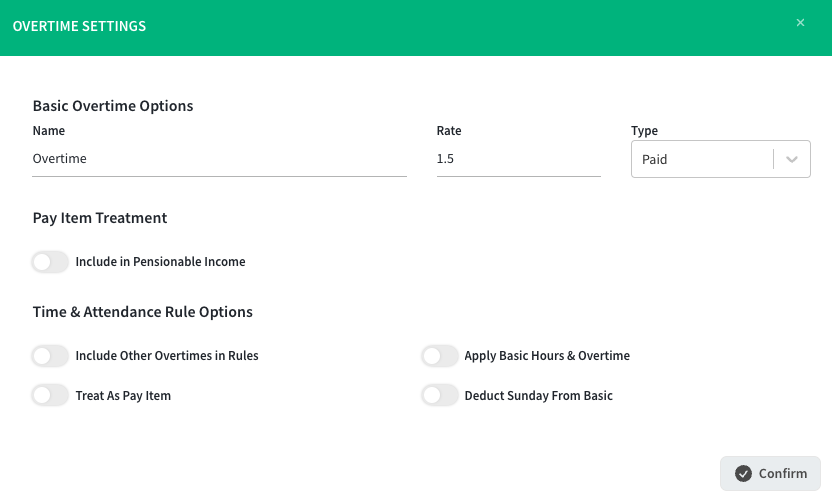Click the Confirm button text
The height and width of the screenshot is (504, 832).
(x=783, y=473)
